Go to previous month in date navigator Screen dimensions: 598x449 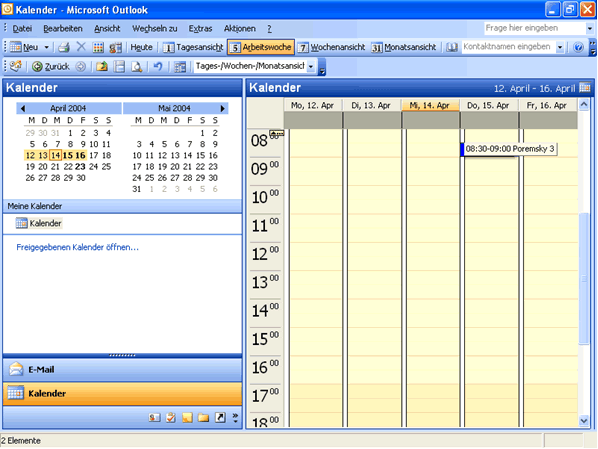23,108
